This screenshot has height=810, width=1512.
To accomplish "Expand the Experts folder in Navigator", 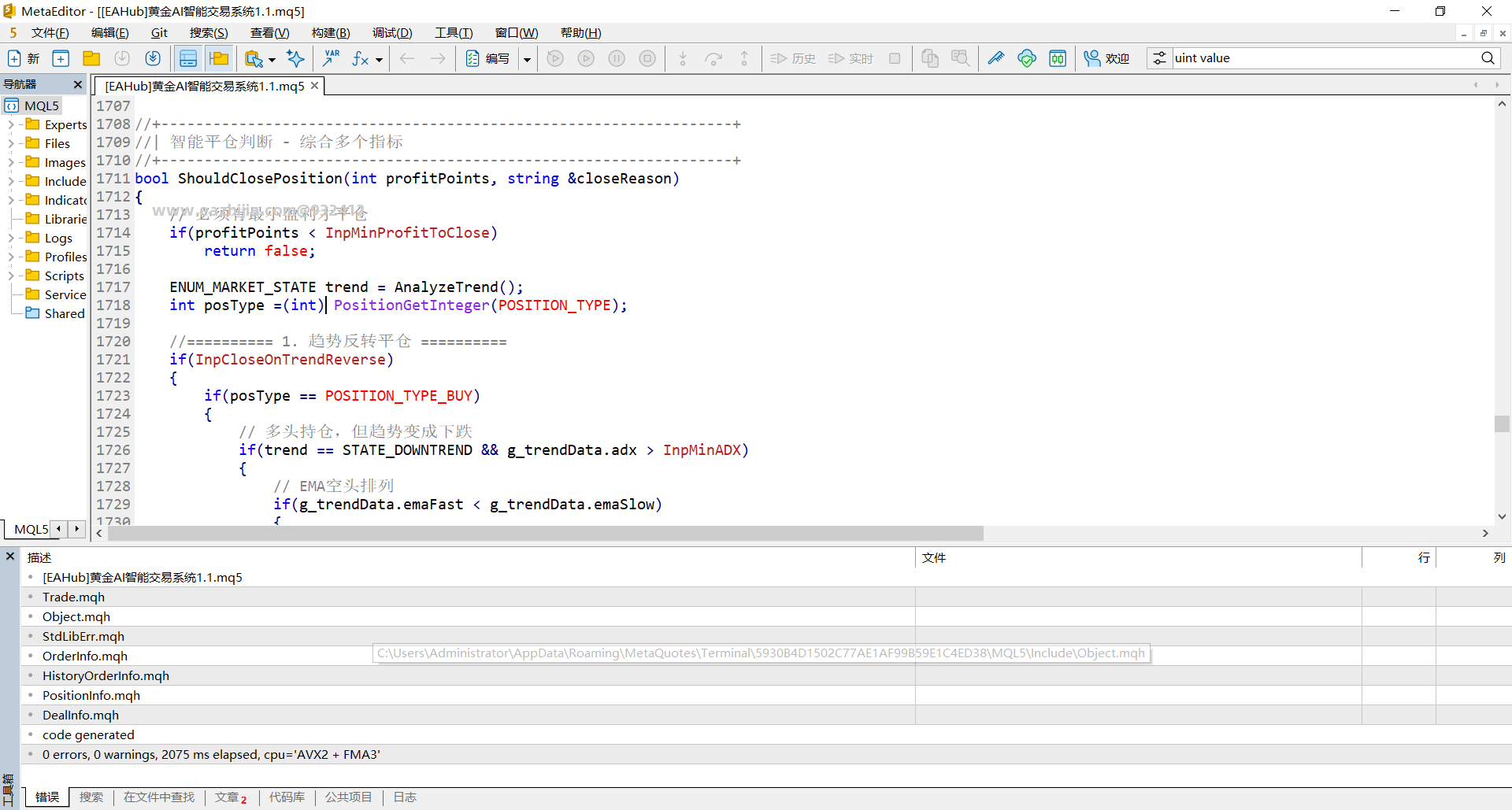I will click(x=11, y=124).
